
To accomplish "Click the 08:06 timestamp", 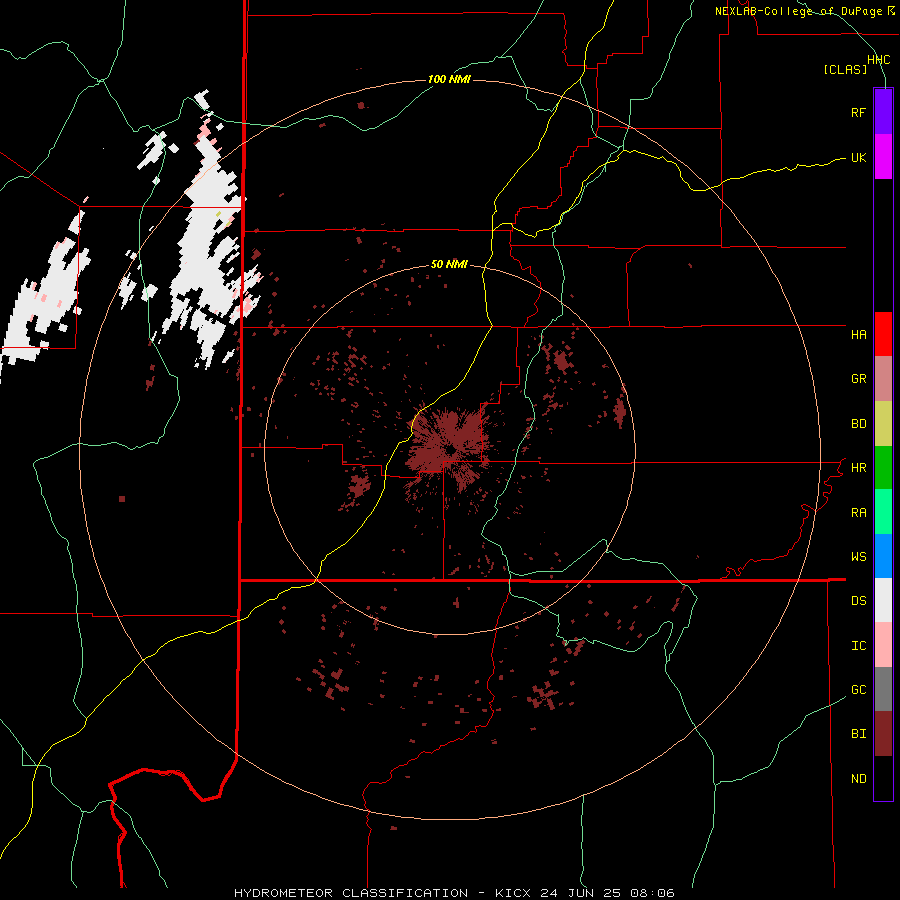I will click(652, 893).
